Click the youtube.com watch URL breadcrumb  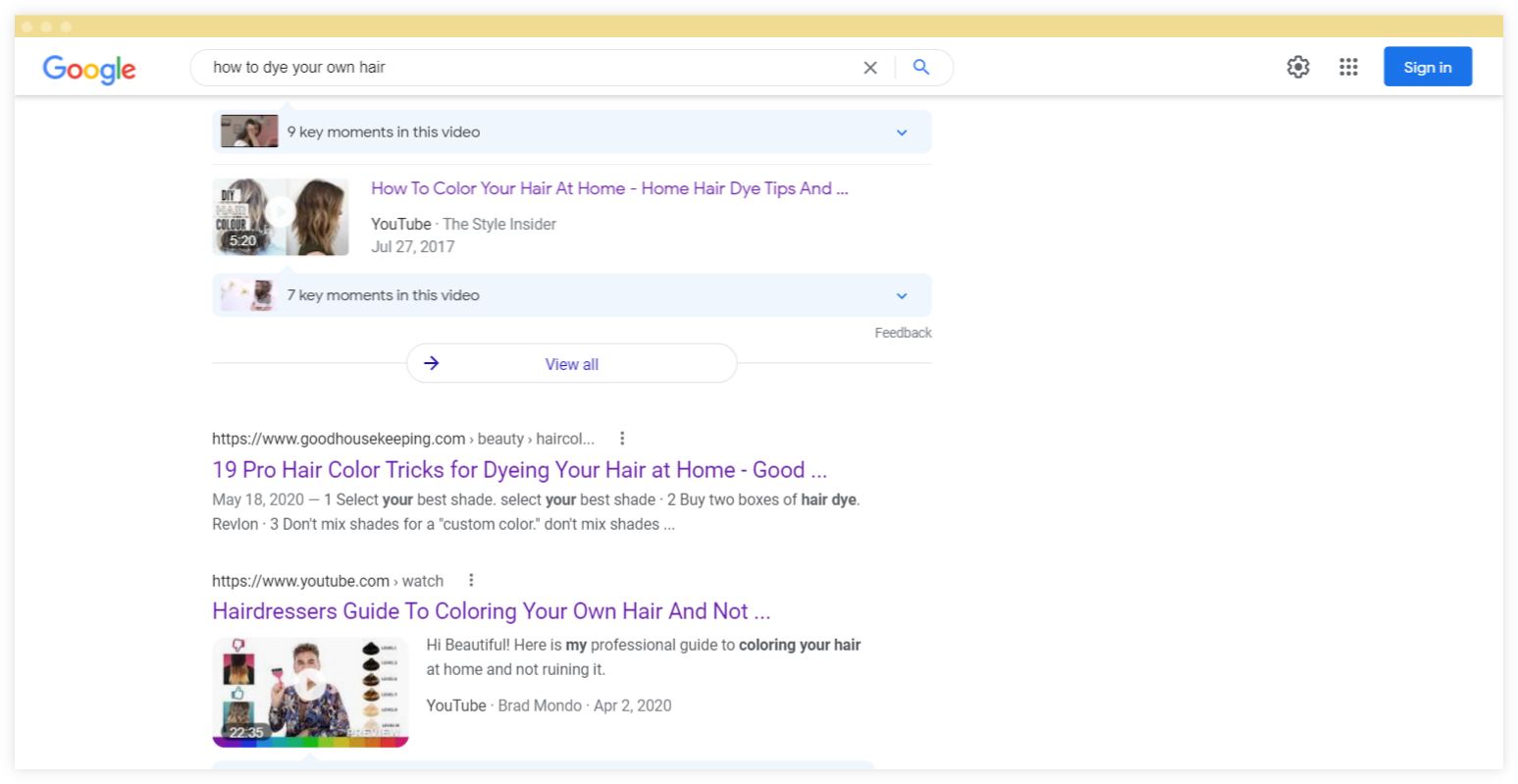(328, 581)
